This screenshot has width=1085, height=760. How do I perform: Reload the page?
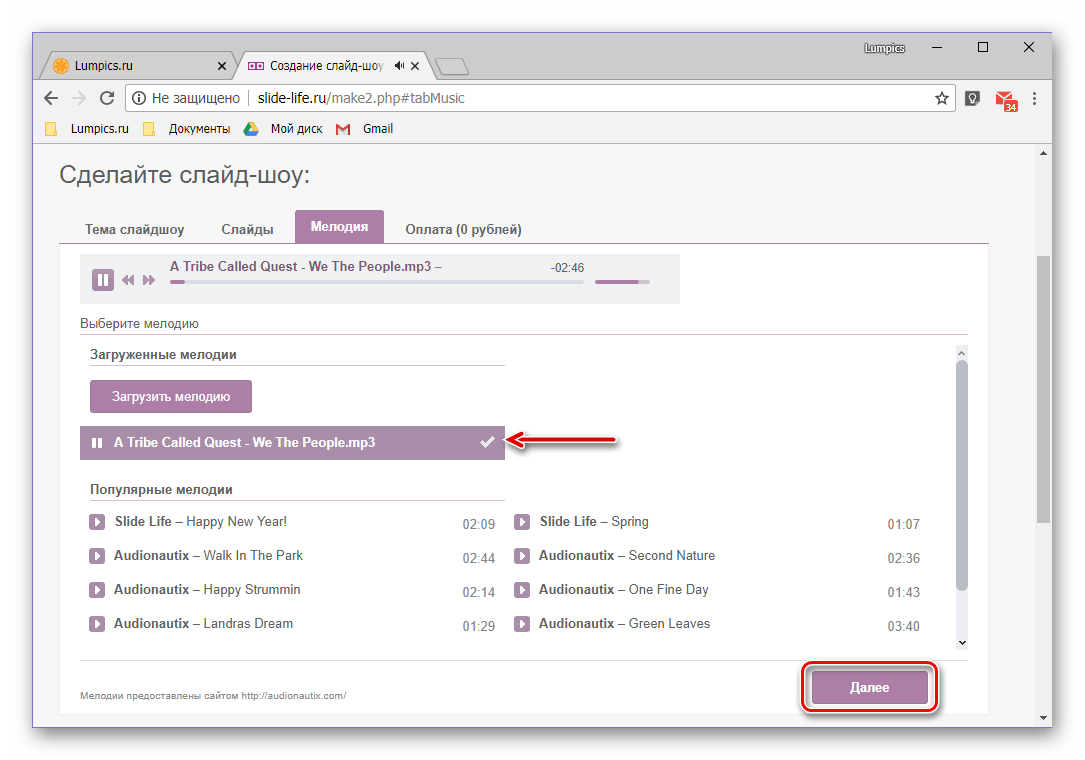(x=107, y=98)
